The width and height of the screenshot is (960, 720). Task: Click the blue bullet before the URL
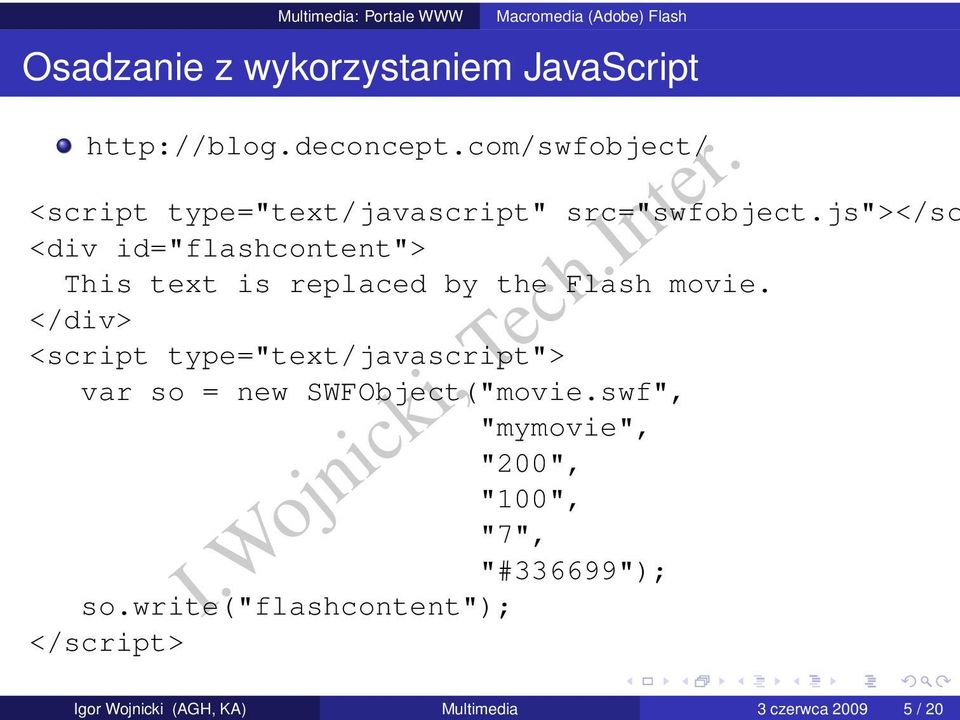pos(64,146)
